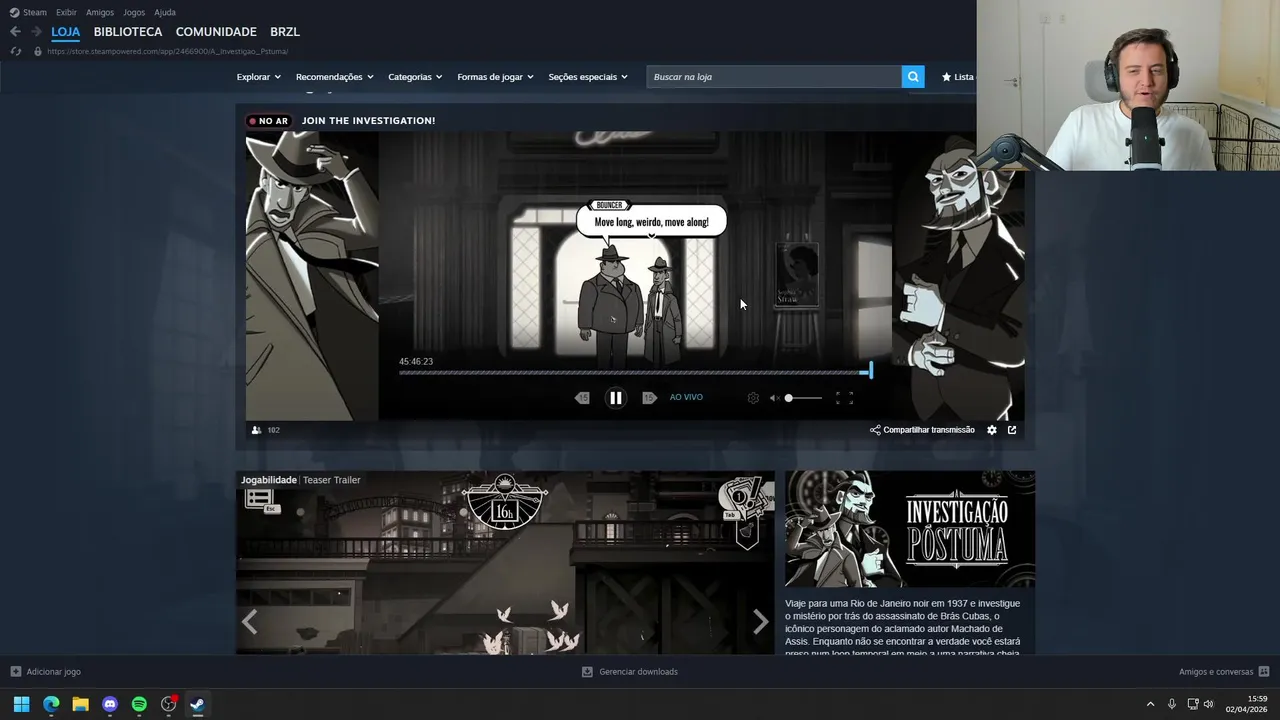The image size is (1280, 720).
Task: Show hidden system tray icons
Action: (1150, 704)
